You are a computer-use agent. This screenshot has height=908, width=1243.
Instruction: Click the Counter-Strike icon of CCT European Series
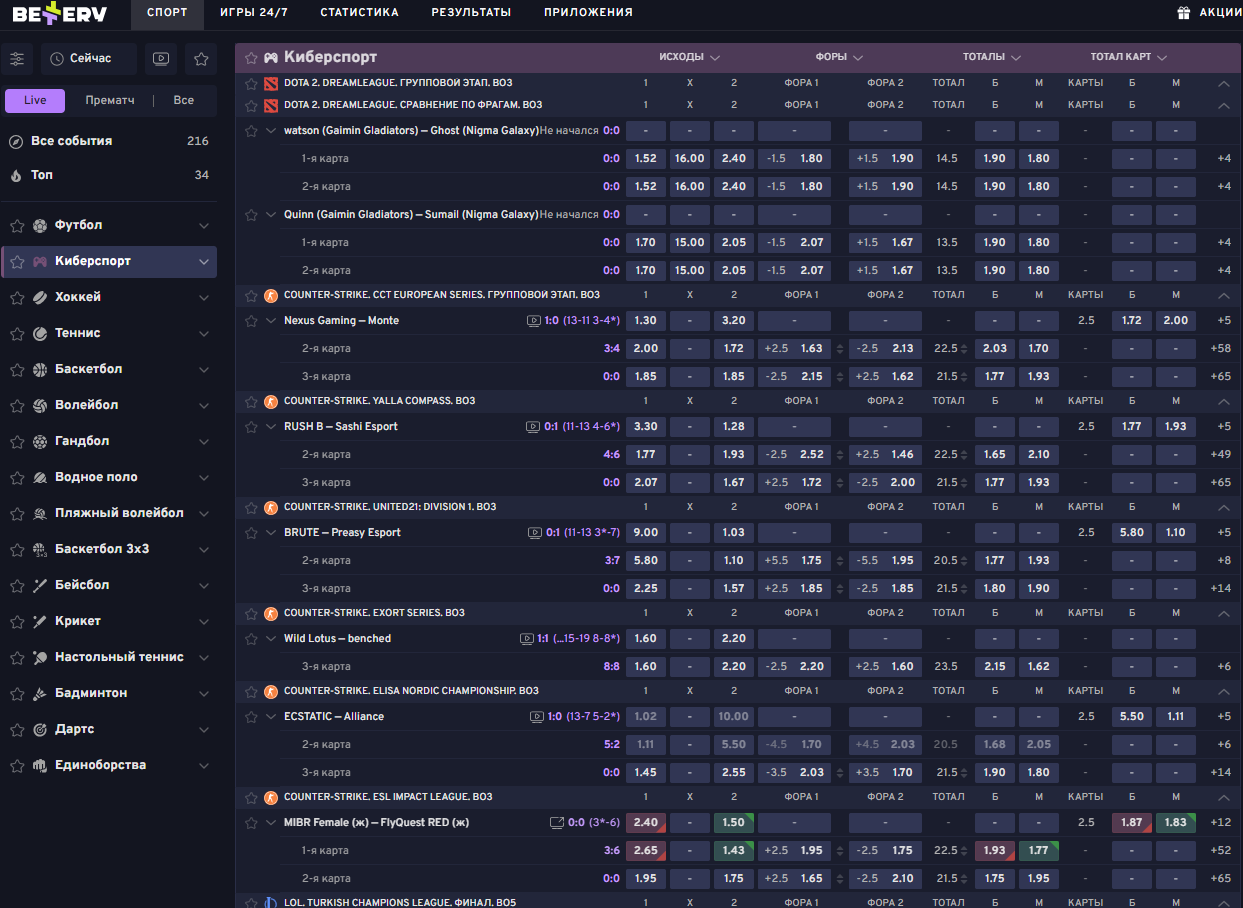click(x=270, y=295)
